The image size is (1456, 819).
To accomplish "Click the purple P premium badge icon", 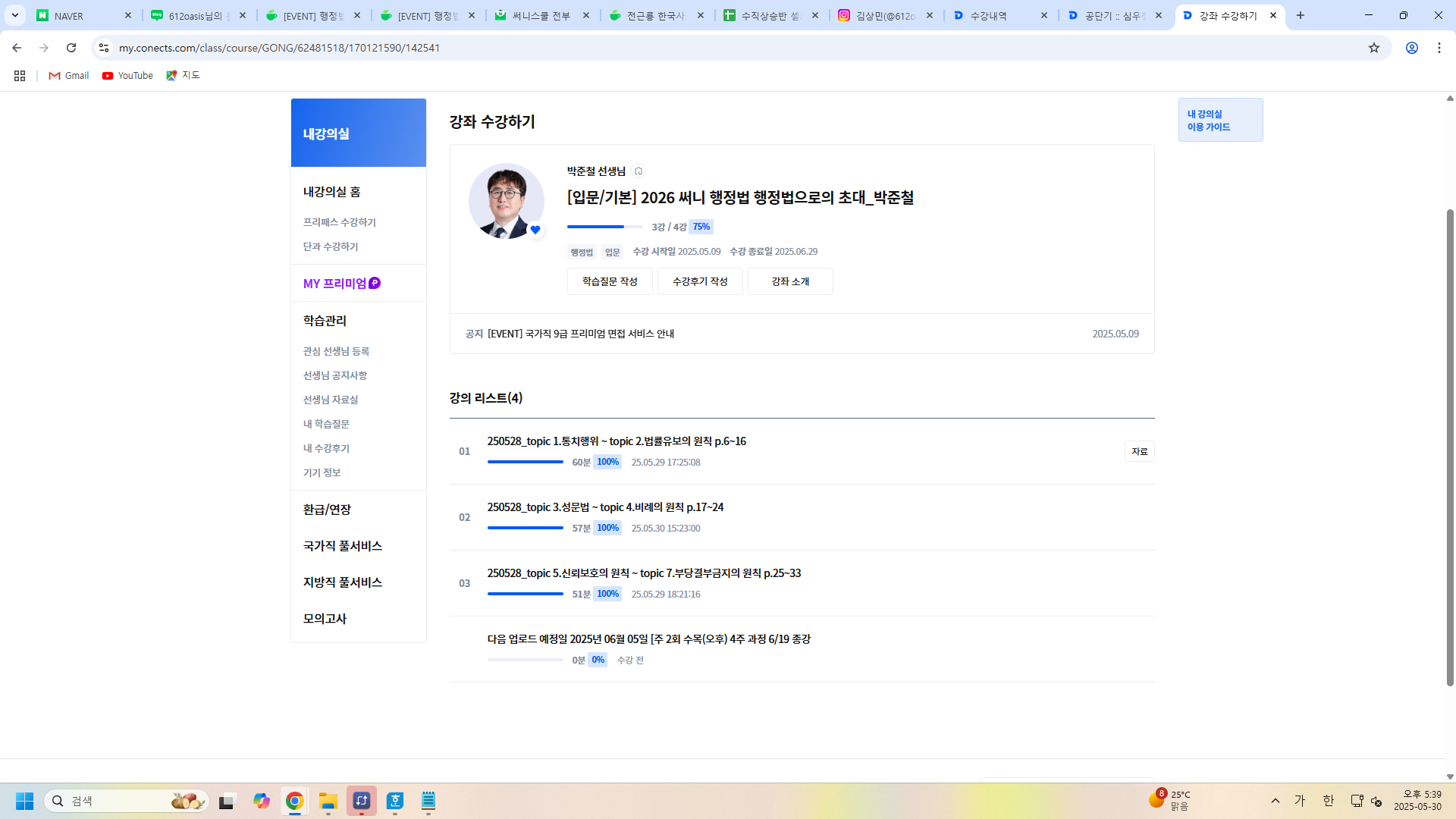I will [x=375, y=283].
